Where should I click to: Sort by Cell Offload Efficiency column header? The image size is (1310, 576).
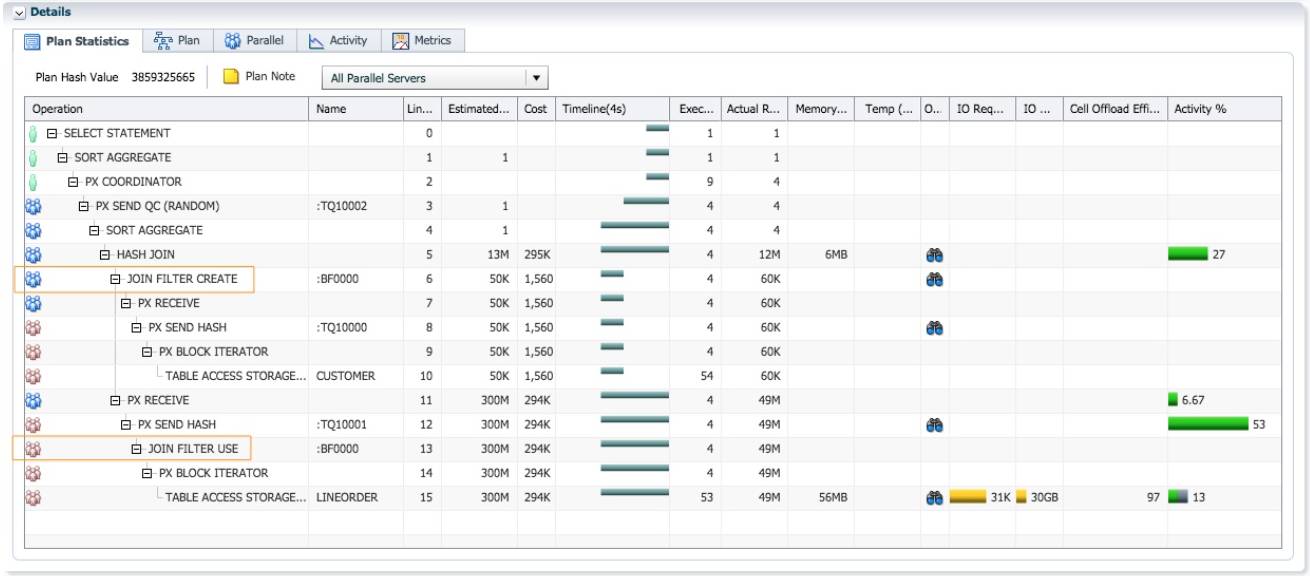tap(1114, 109)
